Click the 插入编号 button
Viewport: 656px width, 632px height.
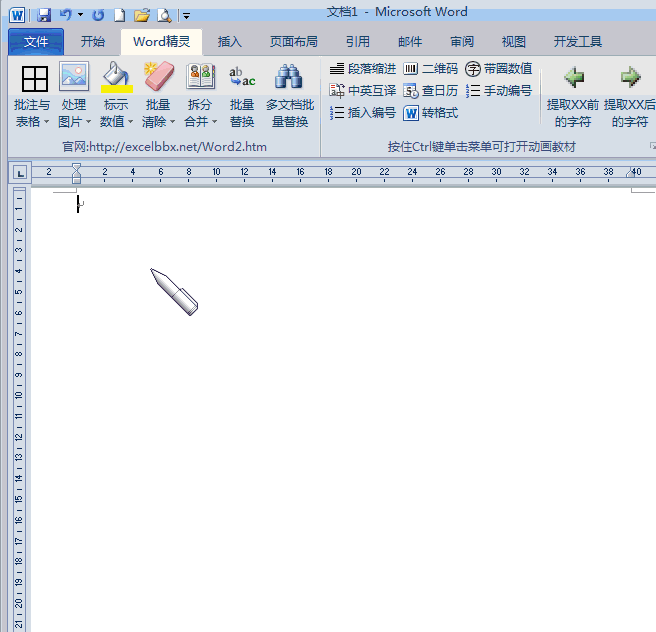pyautogui.click(x=362, y=113)
